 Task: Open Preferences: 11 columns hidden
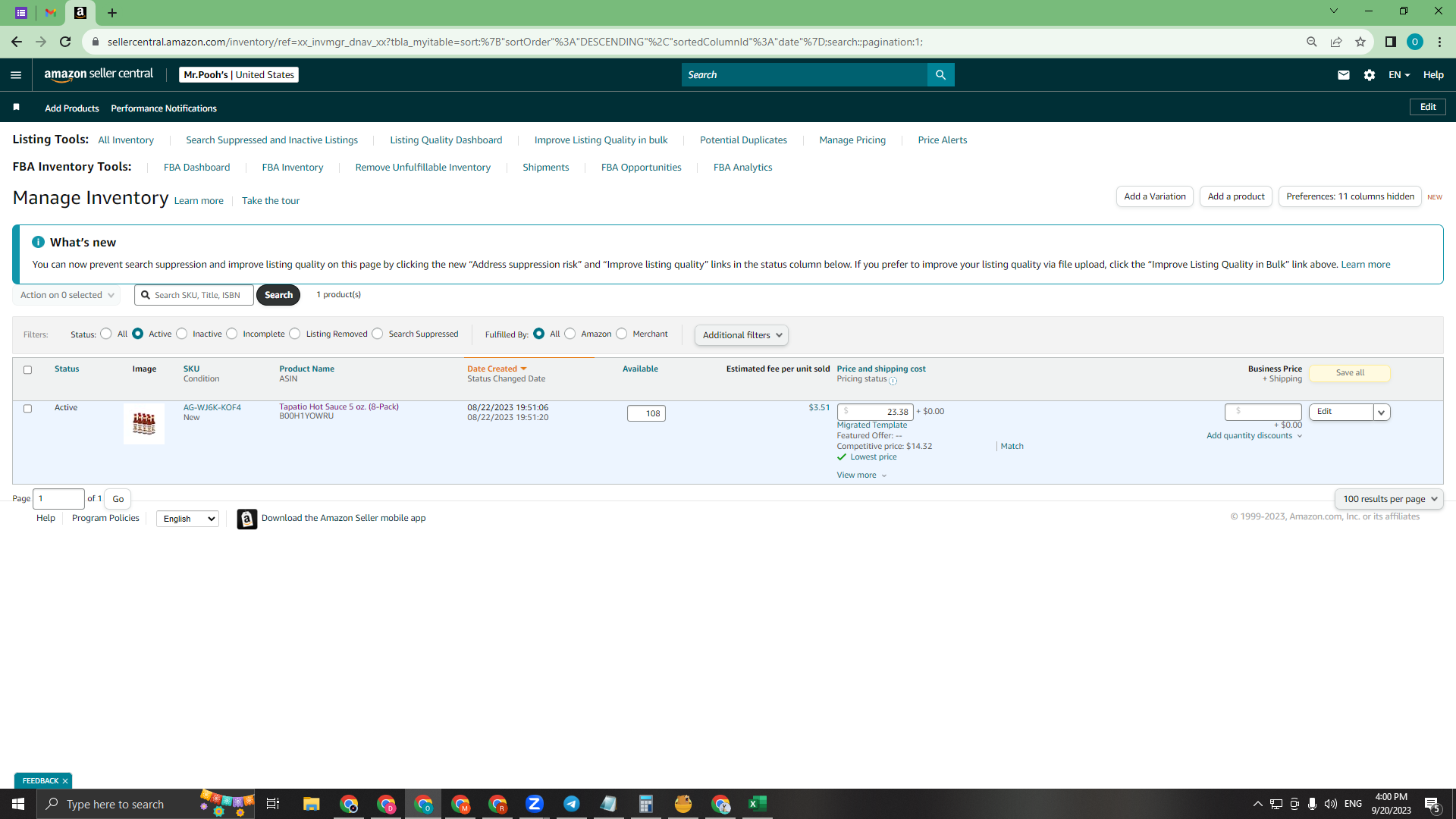tap(1350, 196)
